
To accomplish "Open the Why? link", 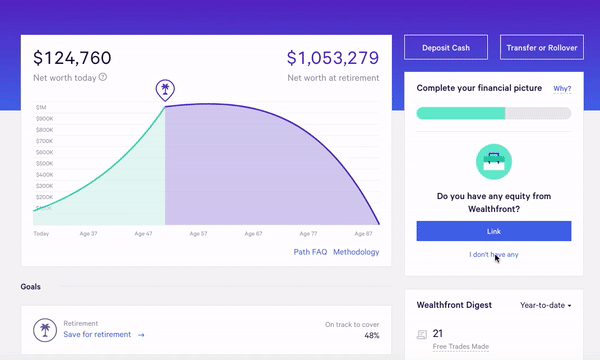I will point(562,88).
